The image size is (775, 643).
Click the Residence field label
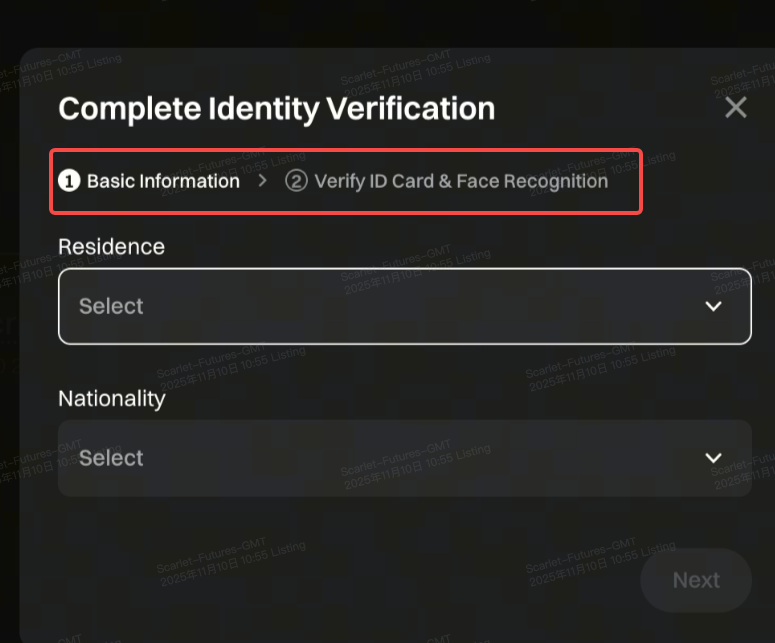(x=112, y=246)
